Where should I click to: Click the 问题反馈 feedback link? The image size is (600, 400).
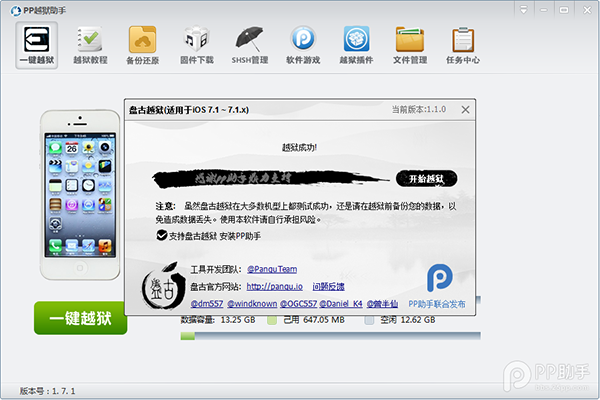328,286
